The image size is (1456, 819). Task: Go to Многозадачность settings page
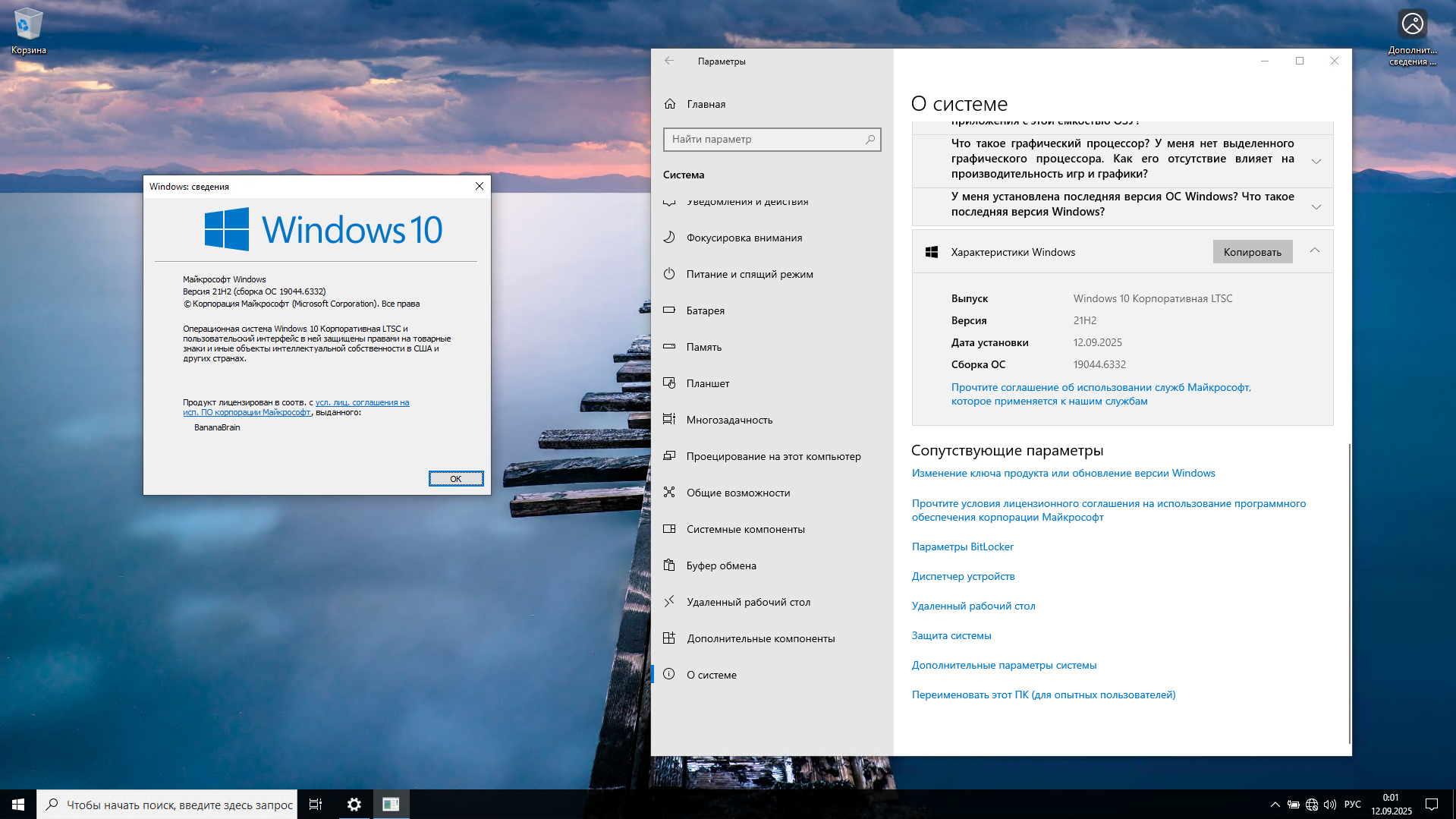coord(772,420)
